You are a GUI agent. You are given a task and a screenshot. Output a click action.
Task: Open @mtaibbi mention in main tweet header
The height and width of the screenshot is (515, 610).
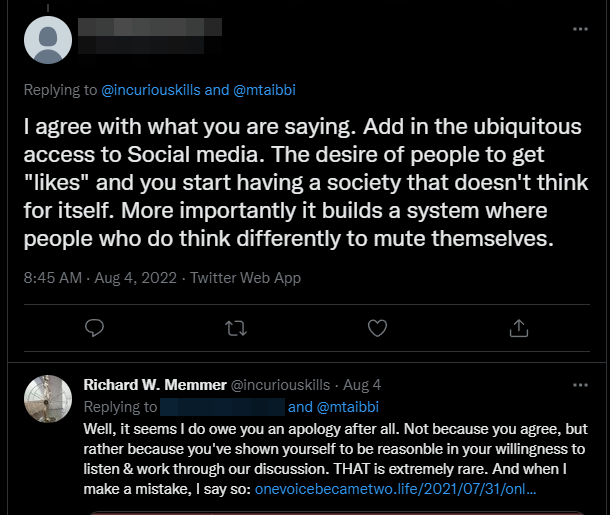265,90
